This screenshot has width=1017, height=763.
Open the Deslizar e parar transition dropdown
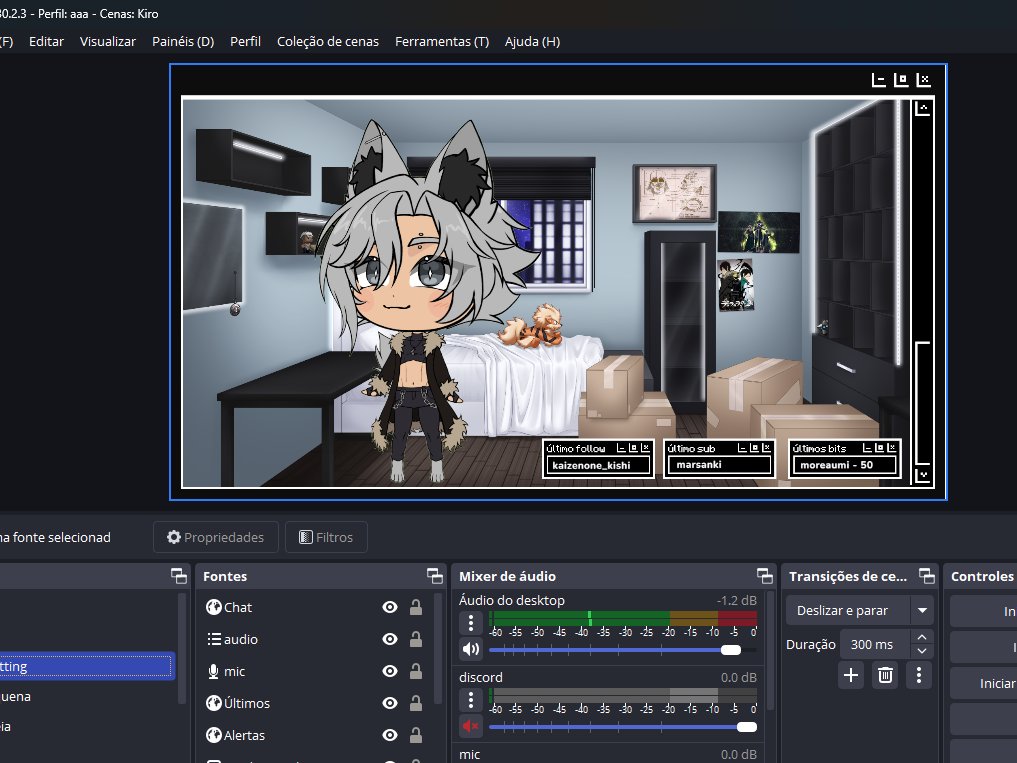click(860, 611)
